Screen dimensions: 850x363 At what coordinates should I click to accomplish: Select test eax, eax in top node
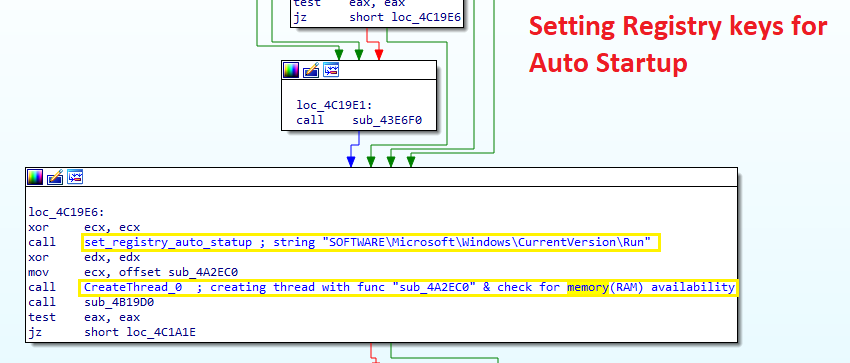click(x=349, y=3)
